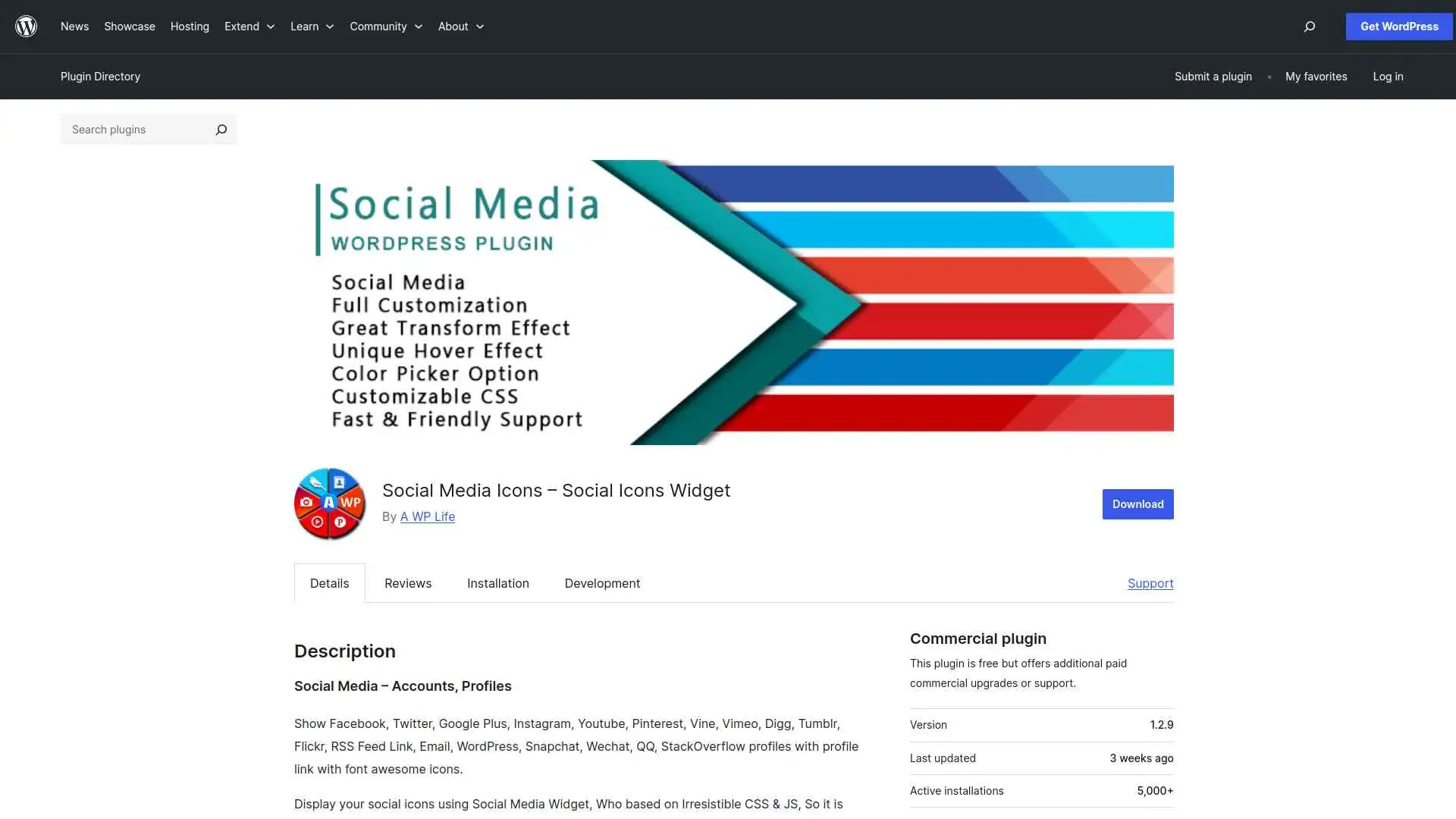Open the Showcase page
The image size is (1456, 819).
pos(129,27)
